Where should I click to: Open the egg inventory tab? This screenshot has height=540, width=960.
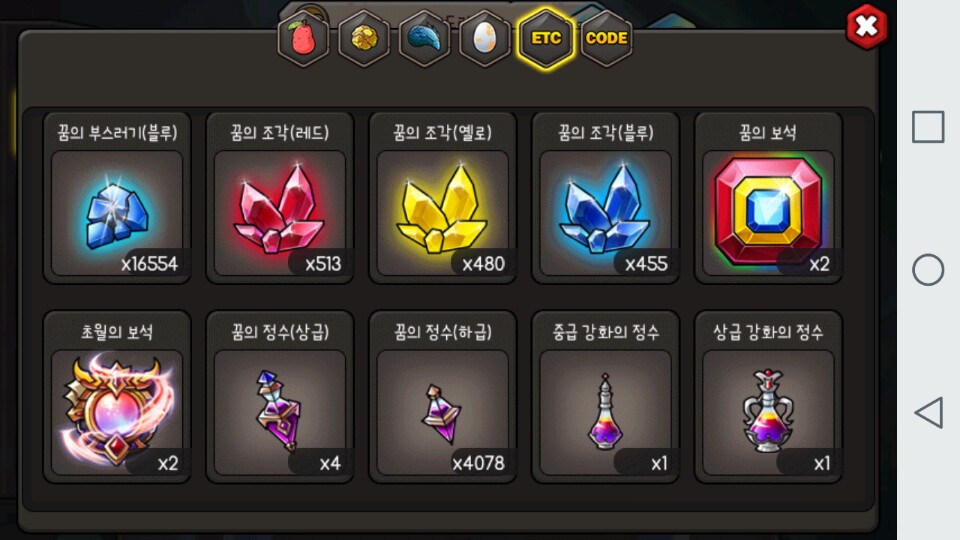point(484,39)
